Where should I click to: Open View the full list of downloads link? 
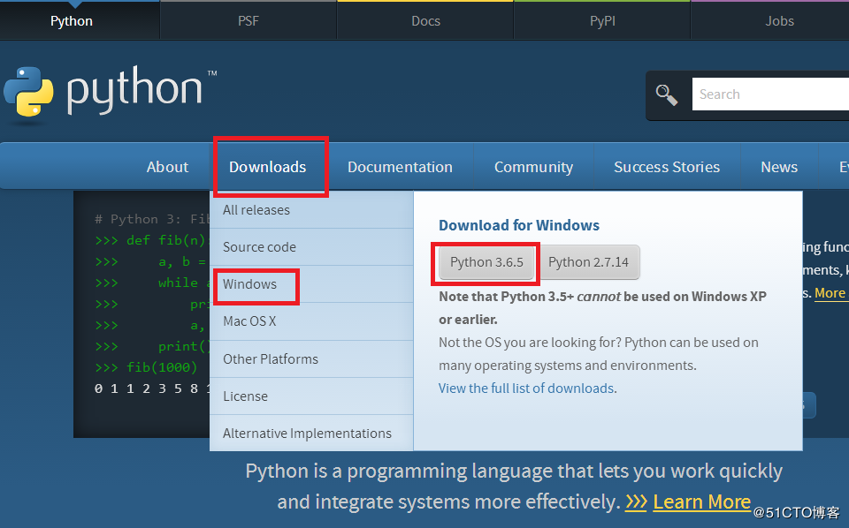[x=526, y=388]
